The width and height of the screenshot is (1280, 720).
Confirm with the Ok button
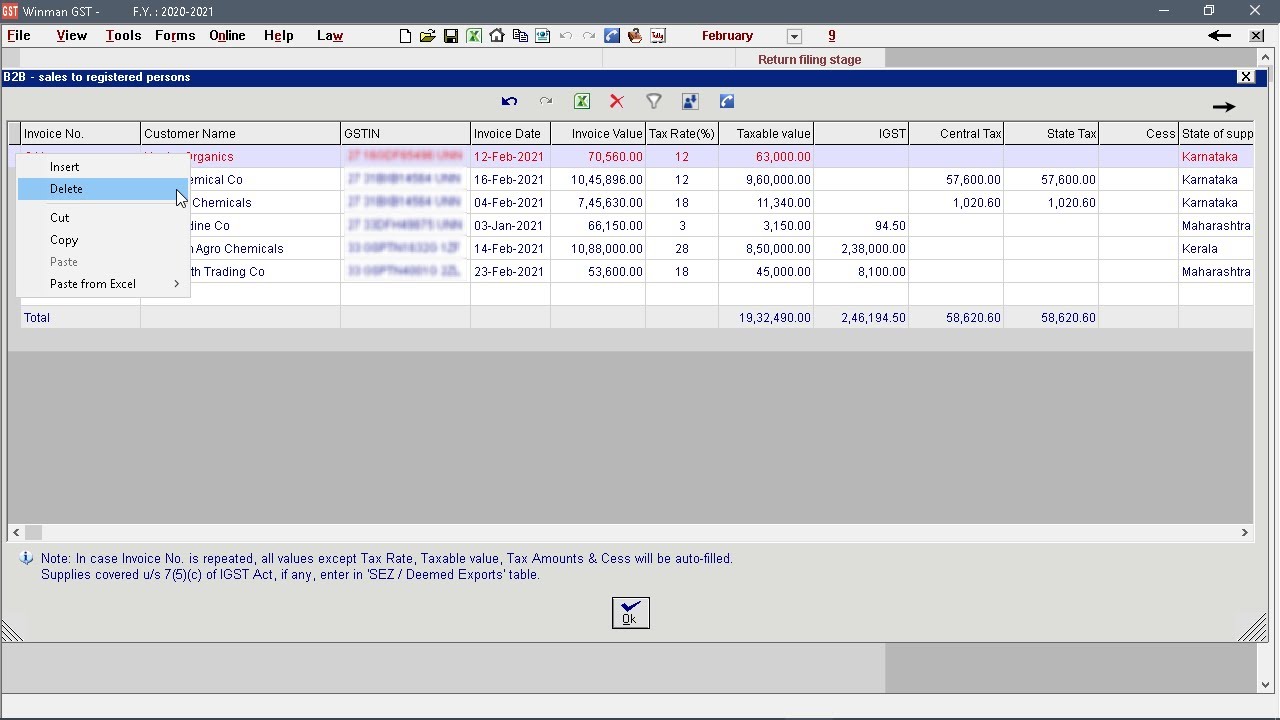[630, 613]
